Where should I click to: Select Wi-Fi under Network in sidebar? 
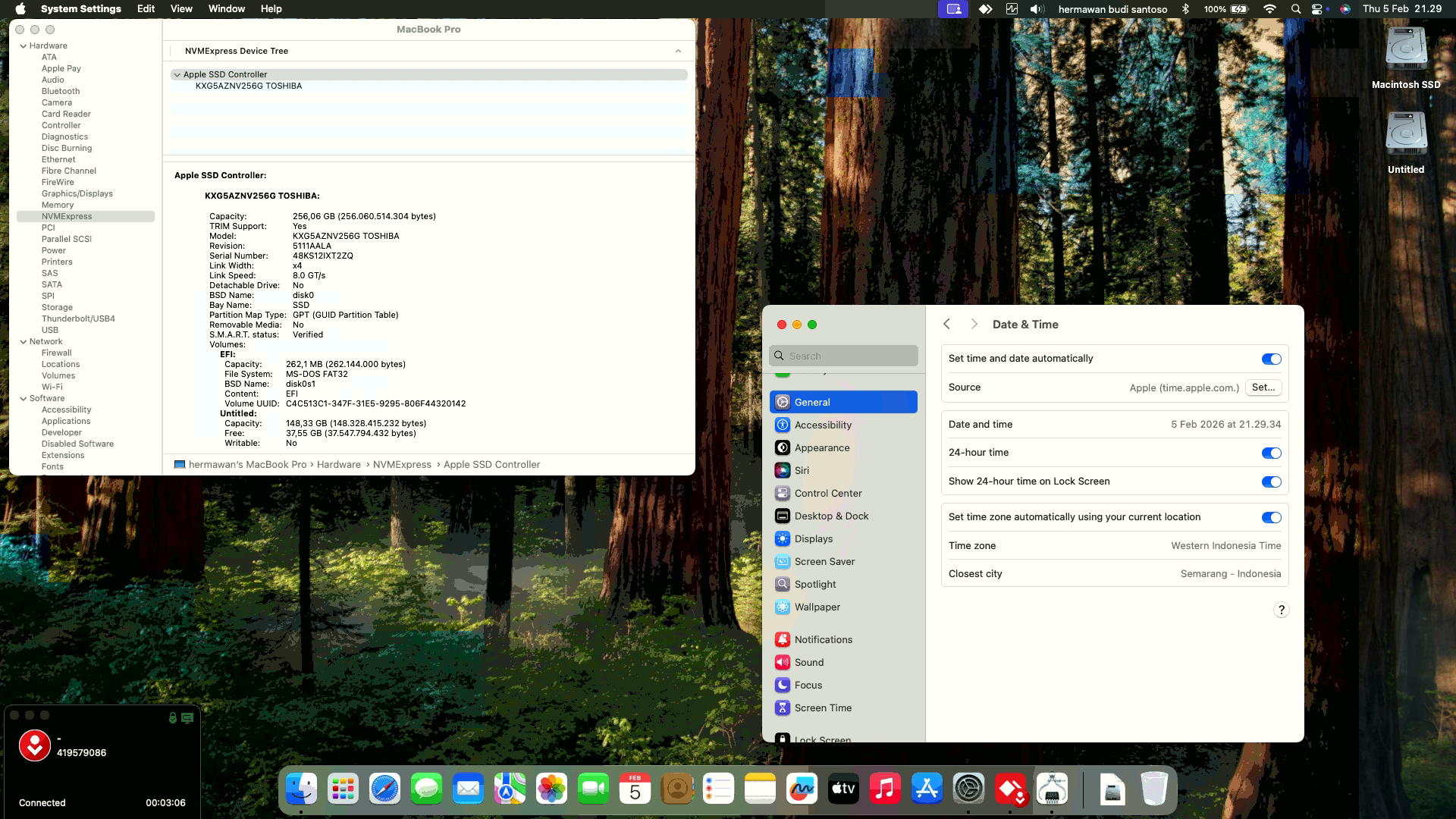pos(52,388)
